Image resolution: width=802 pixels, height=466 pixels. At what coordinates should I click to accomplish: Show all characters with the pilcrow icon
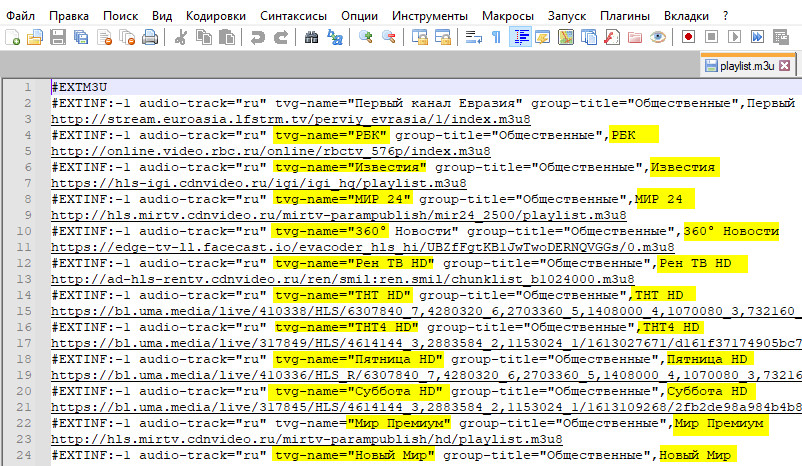[x=496, y=37]
